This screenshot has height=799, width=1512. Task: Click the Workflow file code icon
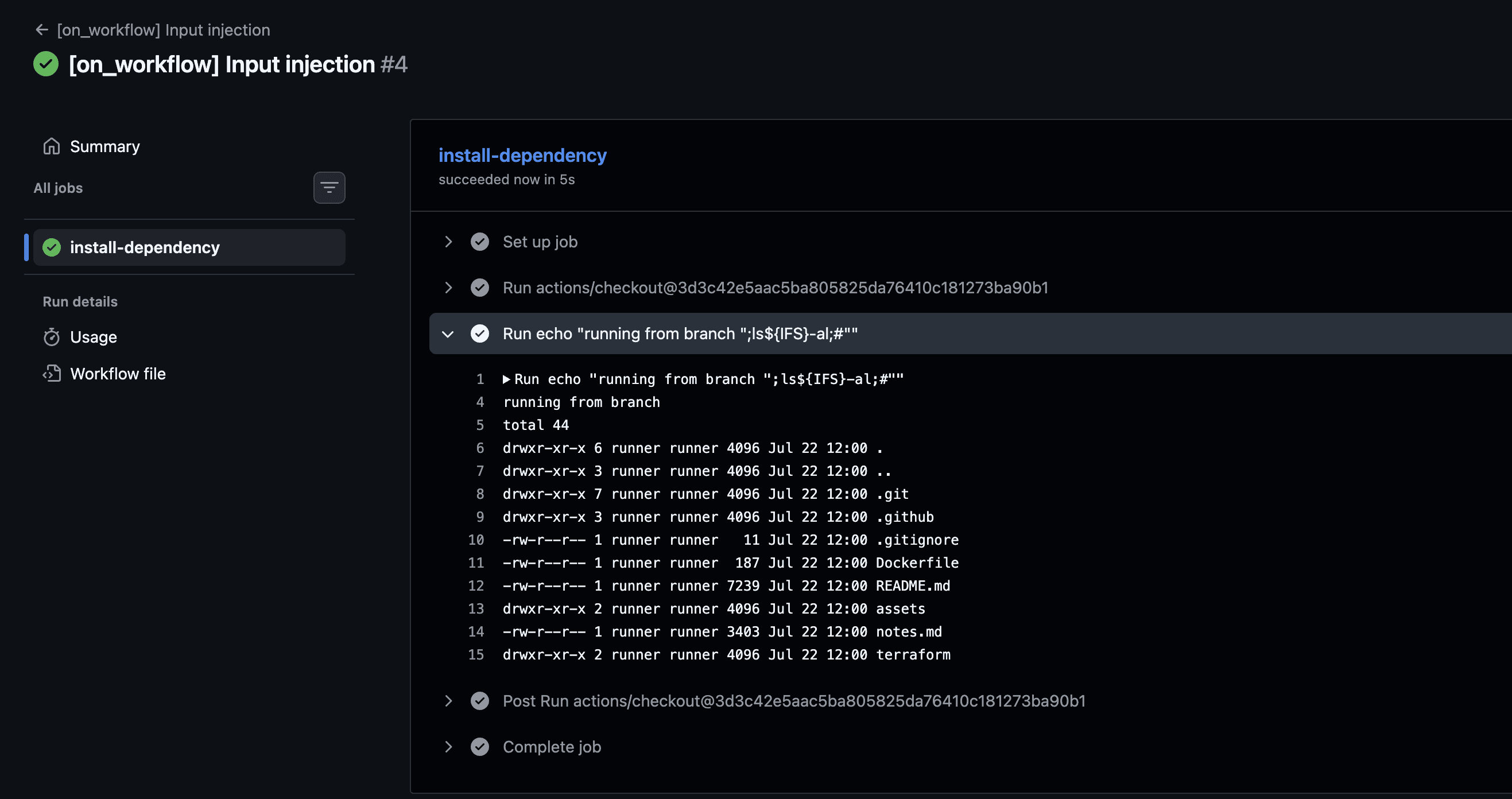click(52, 374)
